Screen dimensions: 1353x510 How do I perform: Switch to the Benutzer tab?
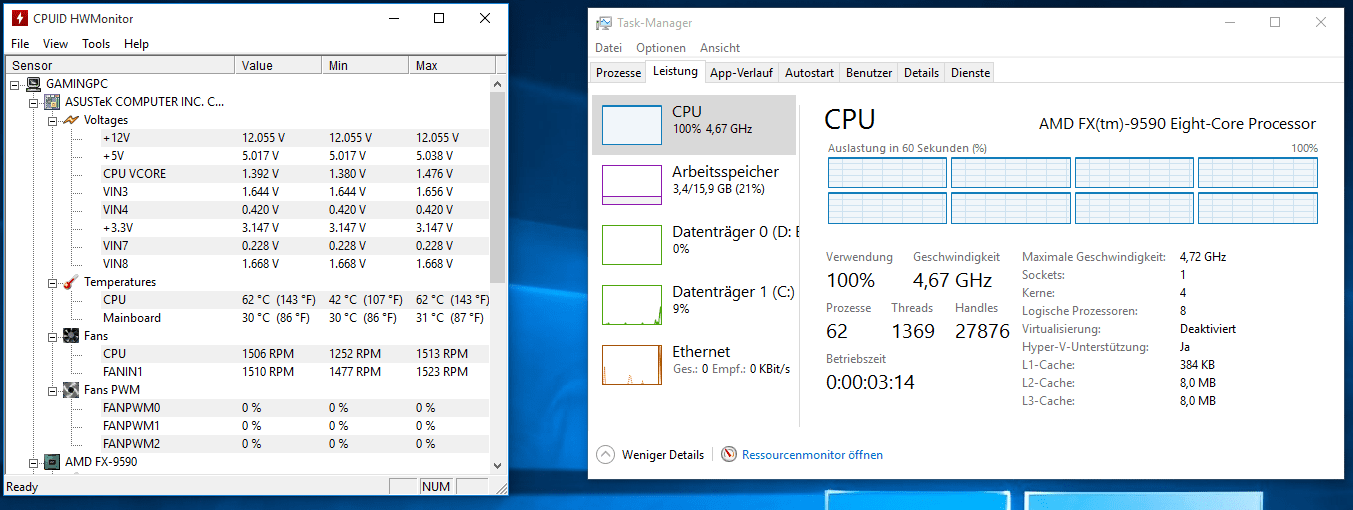click(x=869, y=73)
